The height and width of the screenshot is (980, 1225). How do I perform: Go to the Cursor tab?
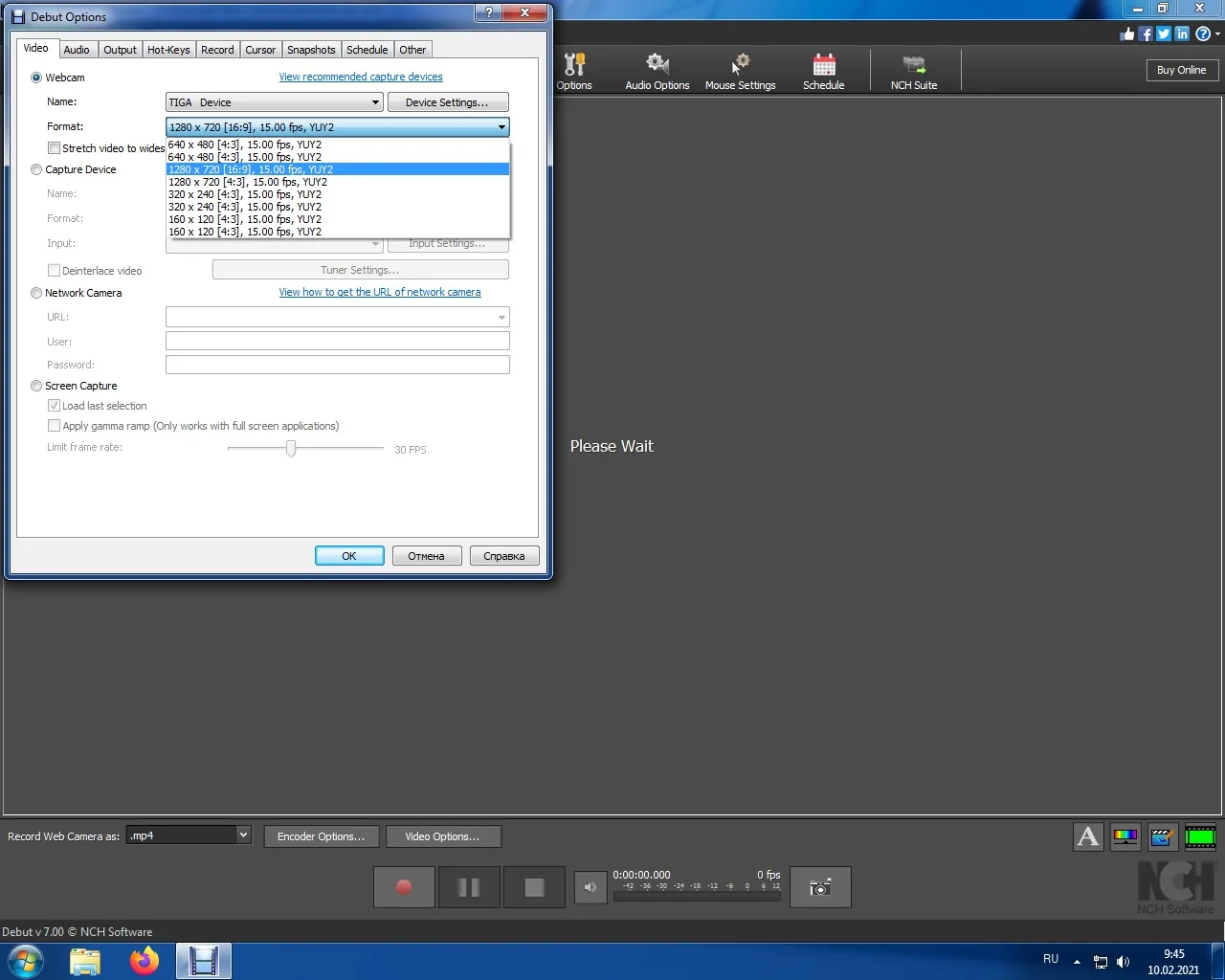260,50
